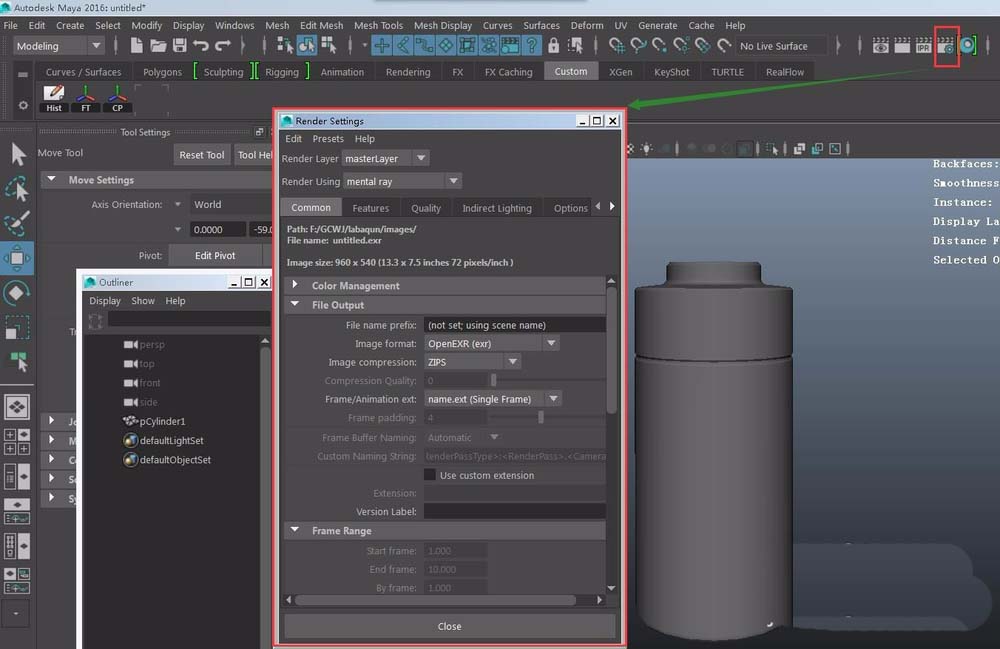Switch to the Quality tab
The image size is (1000, 649).
click(425, 208)
